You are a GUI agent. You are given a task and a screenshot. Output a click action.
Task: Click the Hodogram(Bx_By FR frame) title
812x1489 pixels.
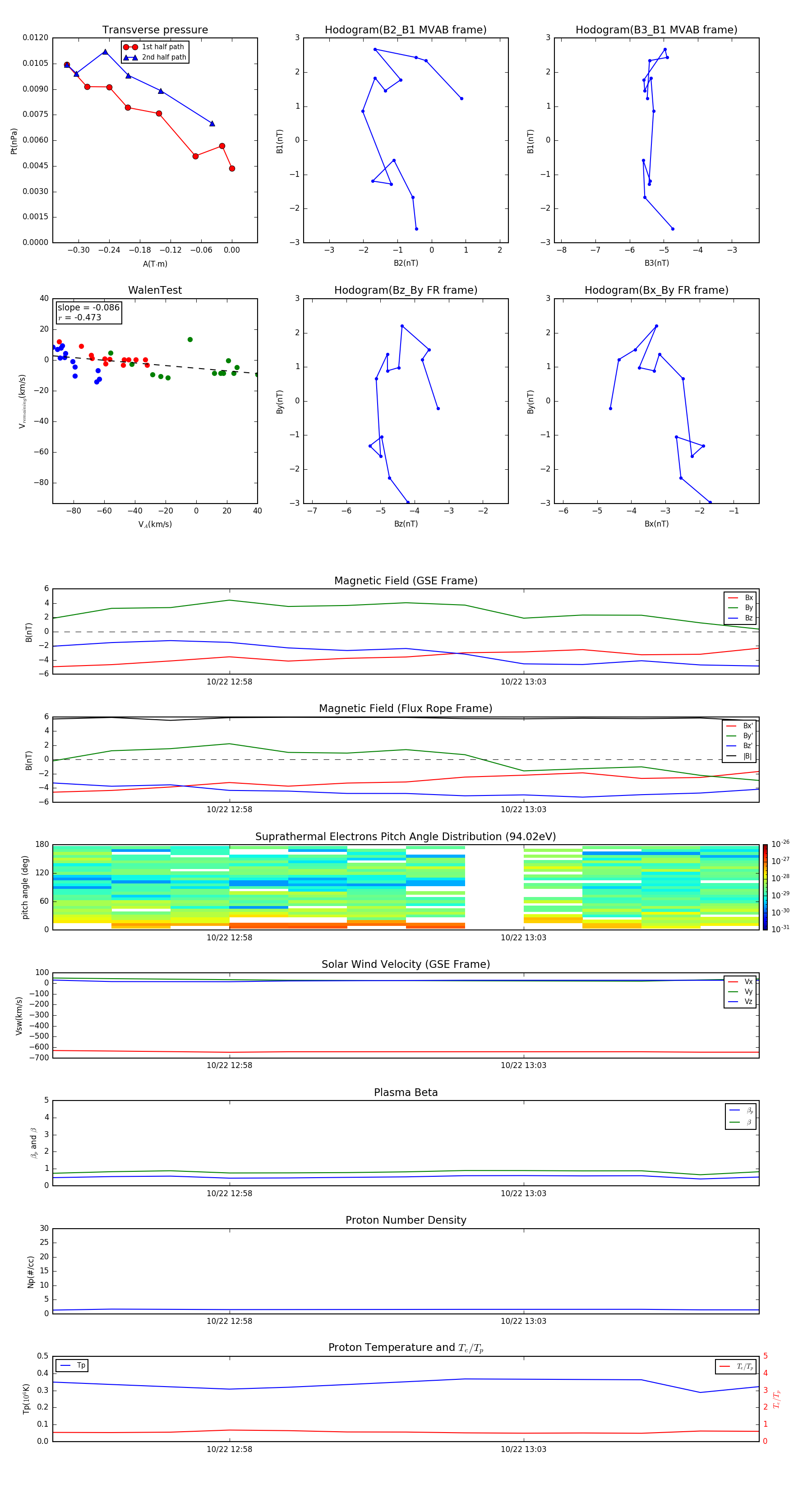pyautogui.click(x=656, y=290)
